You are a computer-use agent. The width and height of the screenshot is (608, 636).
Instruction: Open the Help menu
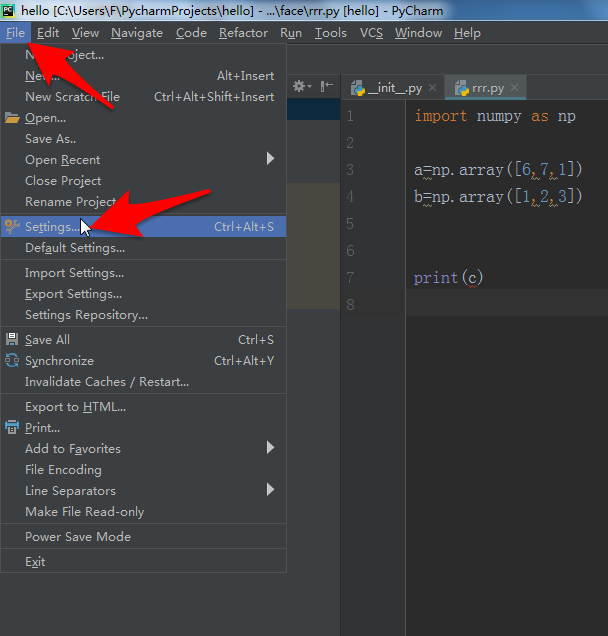[x=467, y=33]
